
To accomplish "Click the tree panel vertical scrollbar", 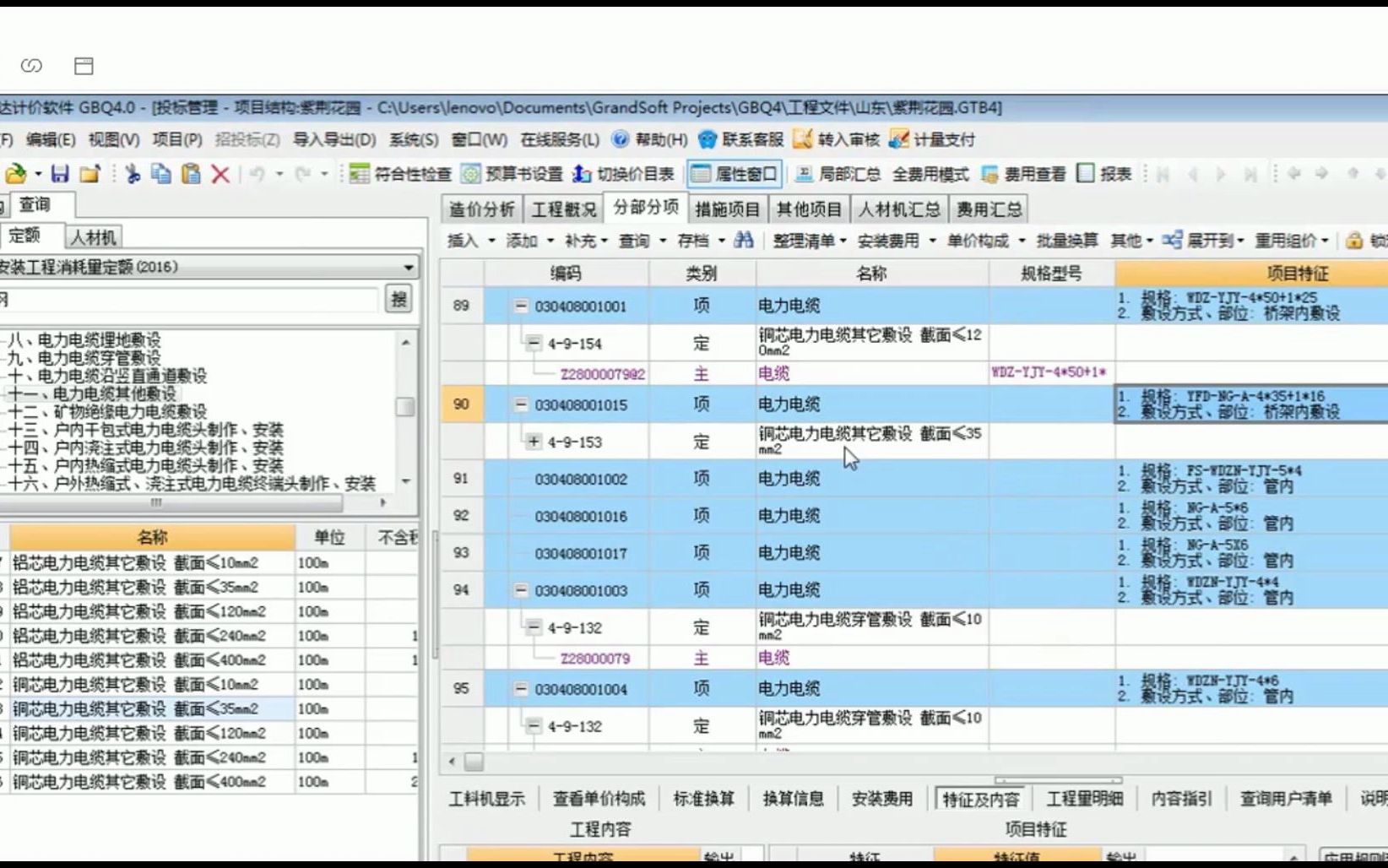I will [406, 407].
